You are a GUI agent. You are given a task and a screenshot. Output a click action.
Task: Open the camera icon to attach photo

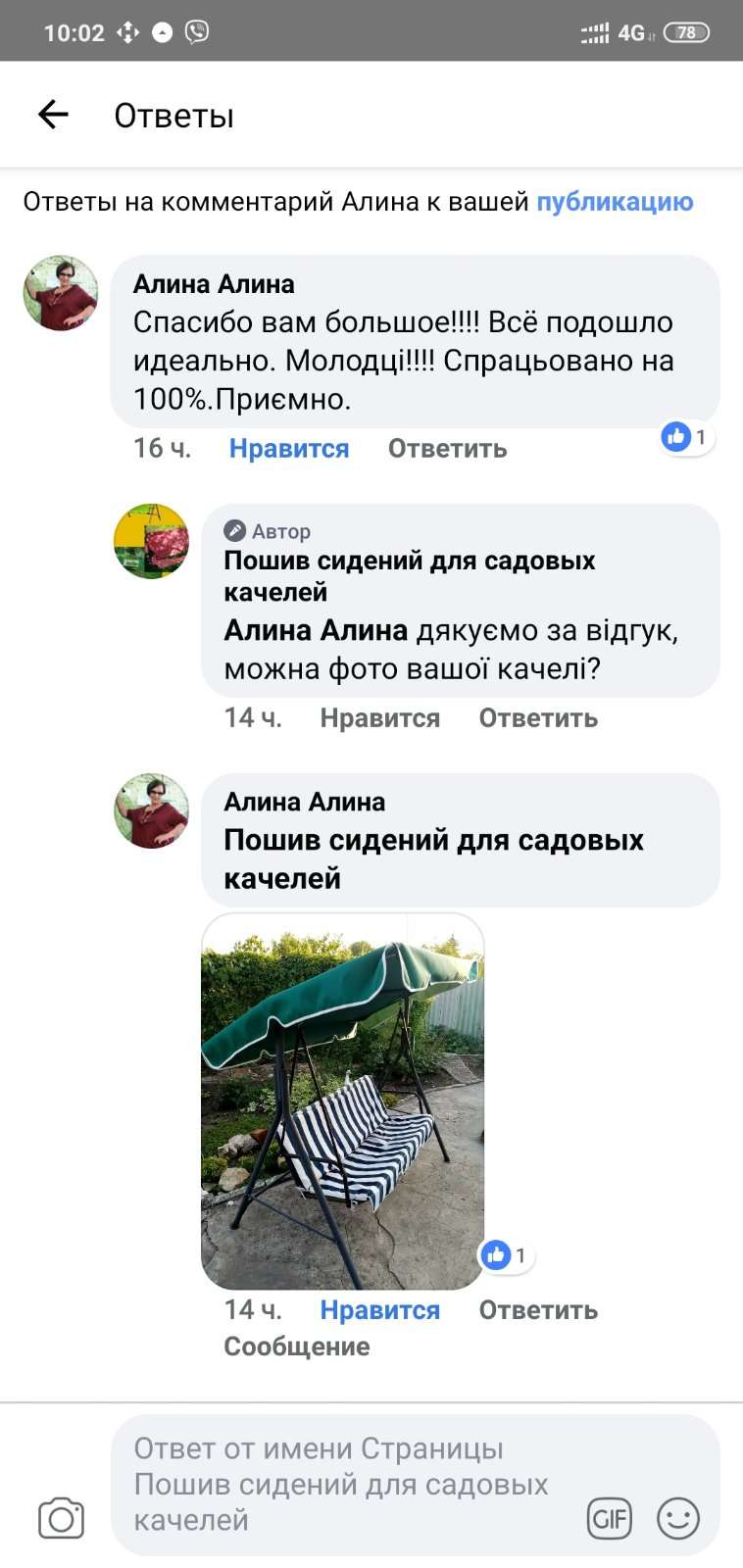click(61, 1519)
